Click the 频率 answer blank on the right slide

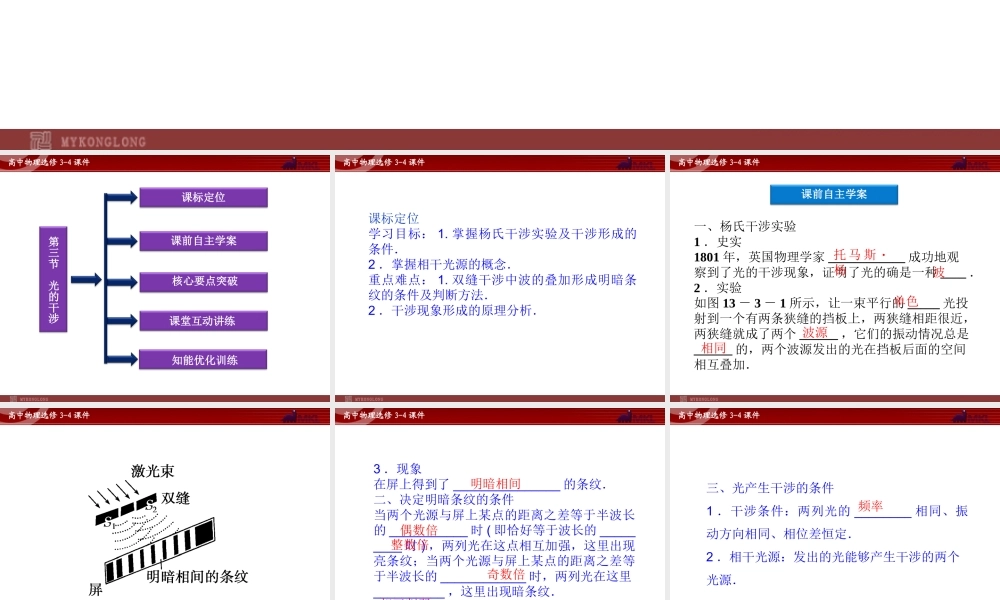pos(868,507)
